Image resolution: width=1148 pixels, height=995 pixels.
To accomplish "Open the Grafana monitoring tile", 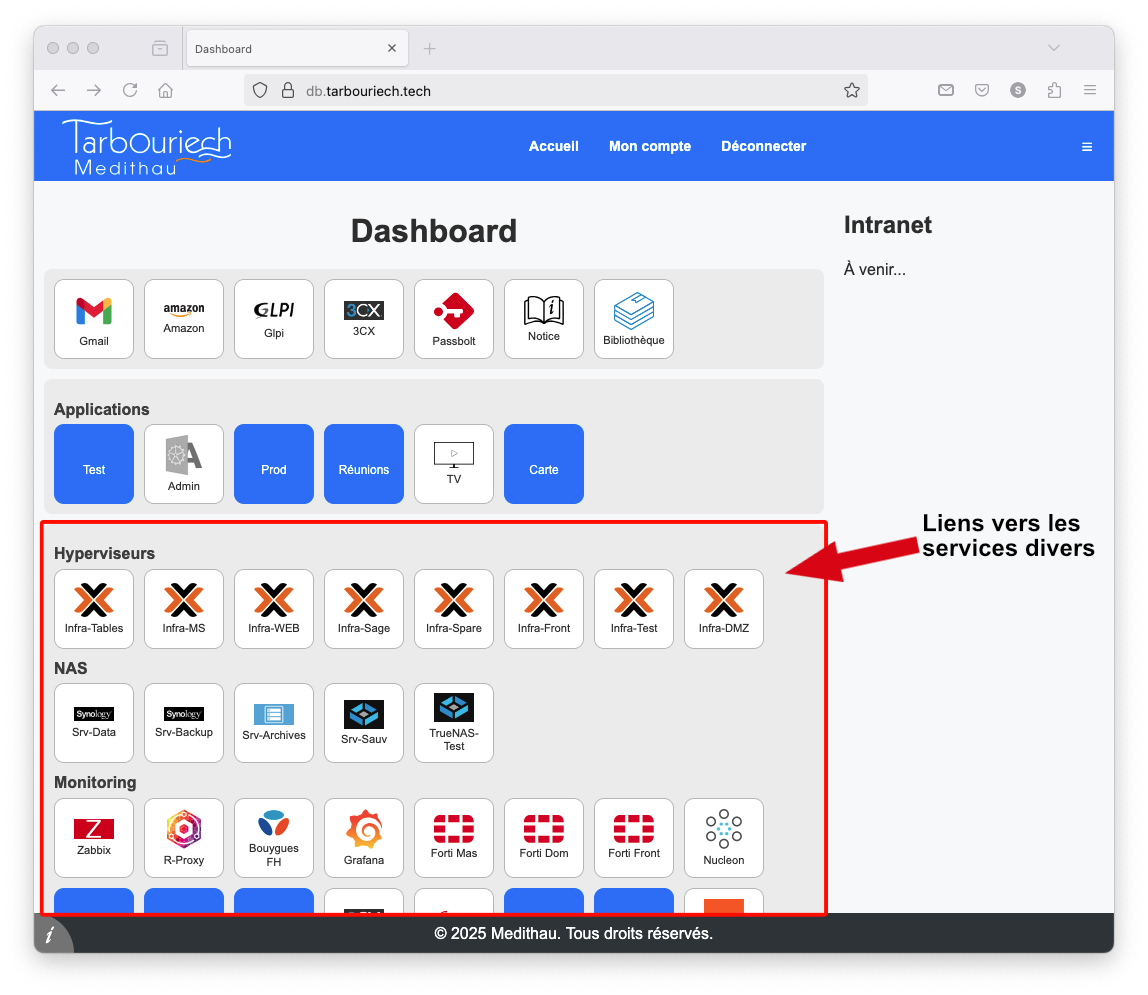I will pyautogui.click(x=364, y=837).
